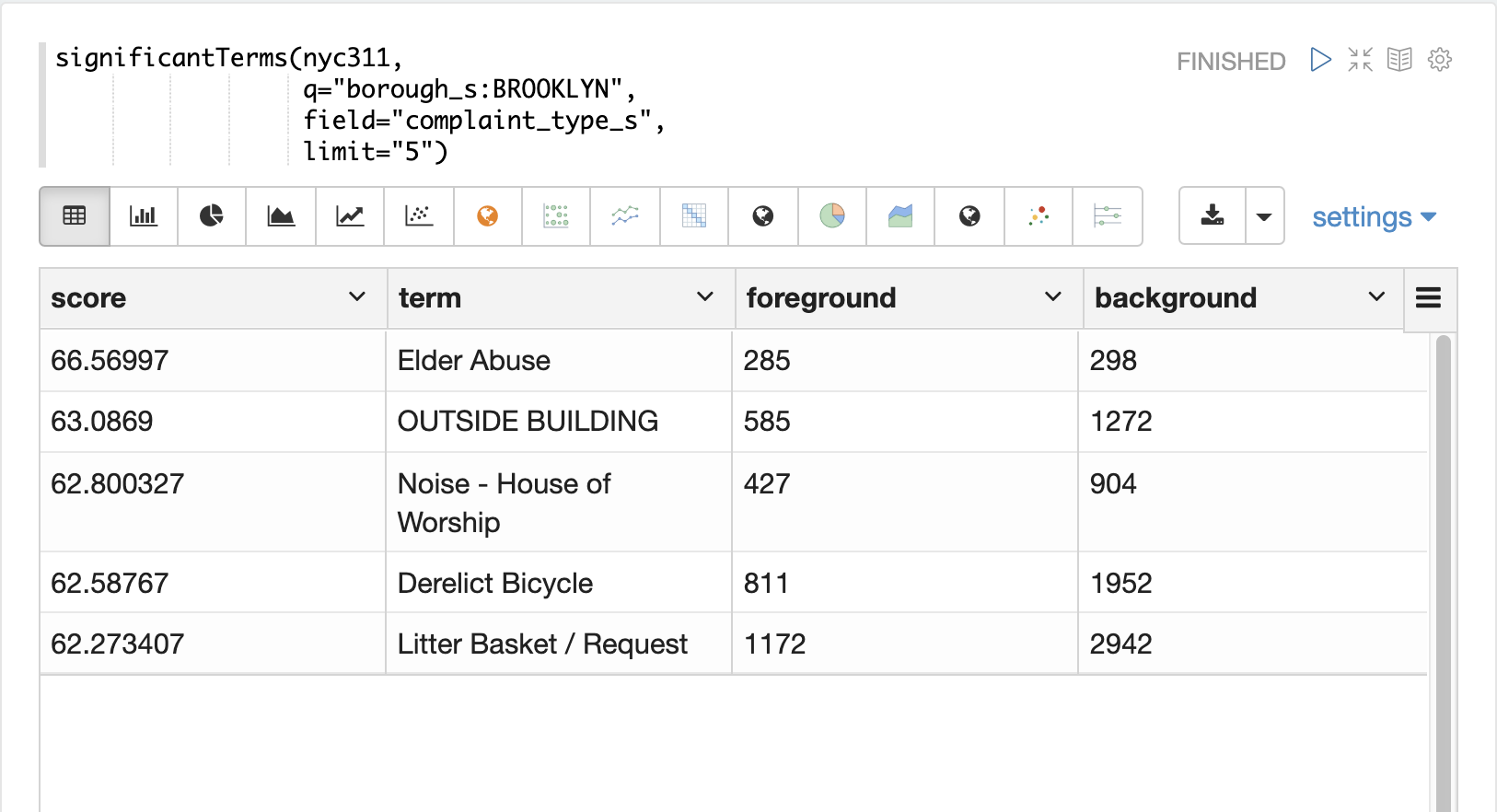Select the heatmap grid visualization
1497x812 pixels.
tap(694, 216)
